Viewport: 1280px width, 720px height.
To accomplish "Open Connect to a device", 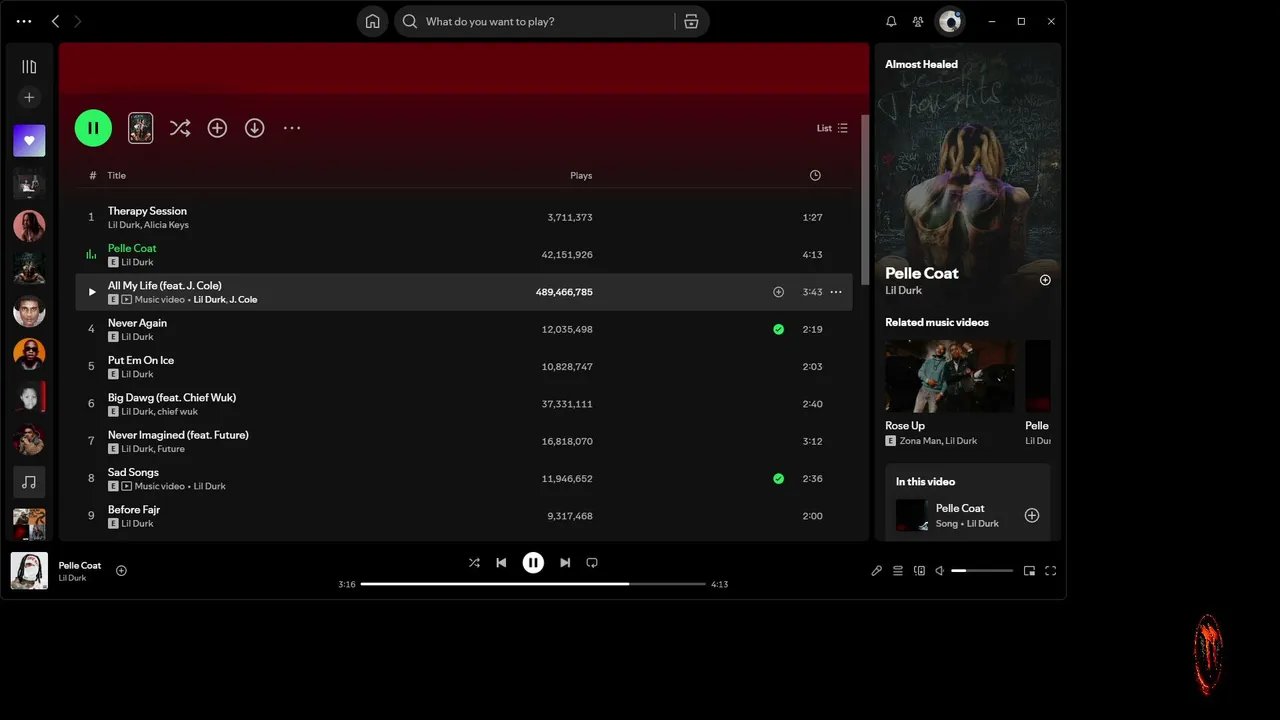I will (919, 571).
